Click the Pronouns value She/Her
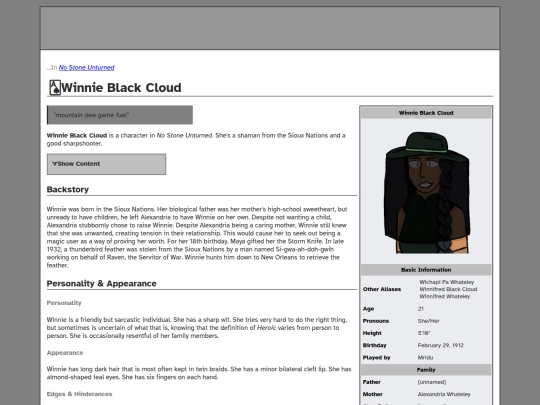Viewport: 540px width, 405px height. (428, 321)
